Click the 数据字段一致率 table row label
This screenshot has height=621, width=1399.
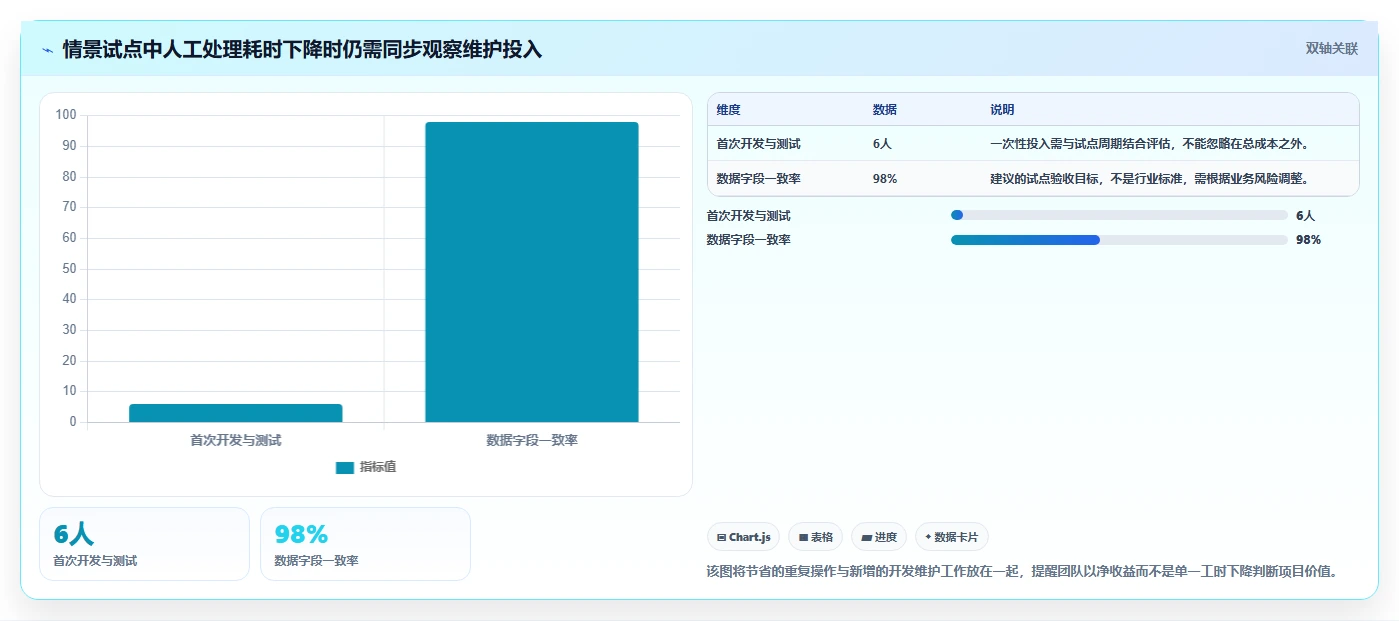[758, 178]
